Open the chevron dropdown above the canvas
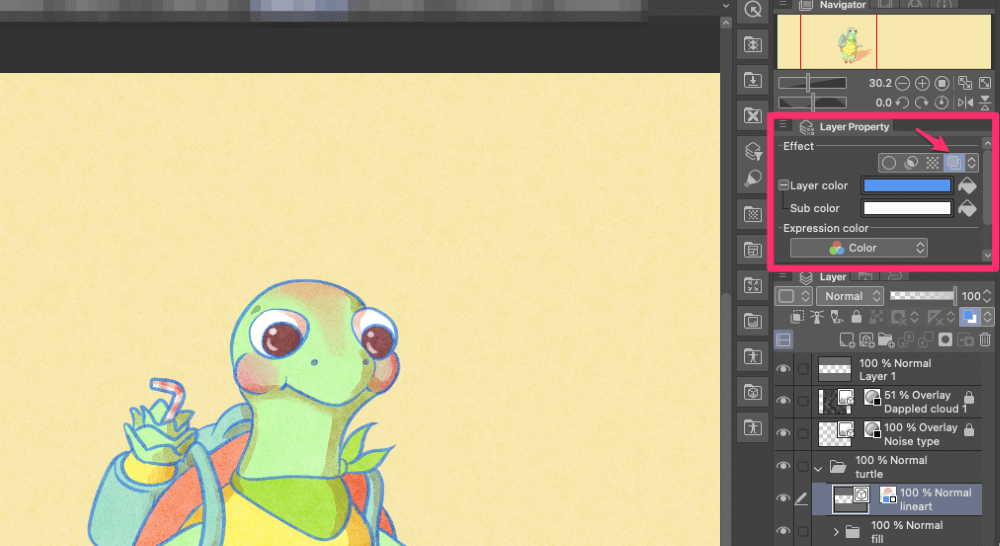 click(726, 5)
